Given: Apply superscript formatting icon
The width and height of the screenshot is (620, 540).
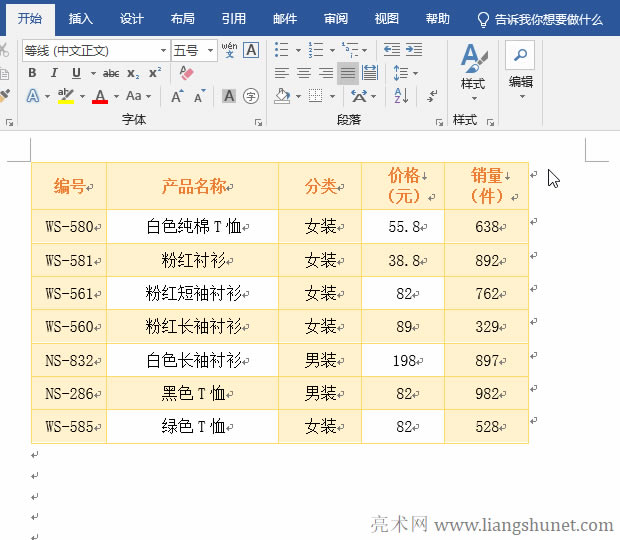Looking at the screenshot, I should click(x=155, y=73).
